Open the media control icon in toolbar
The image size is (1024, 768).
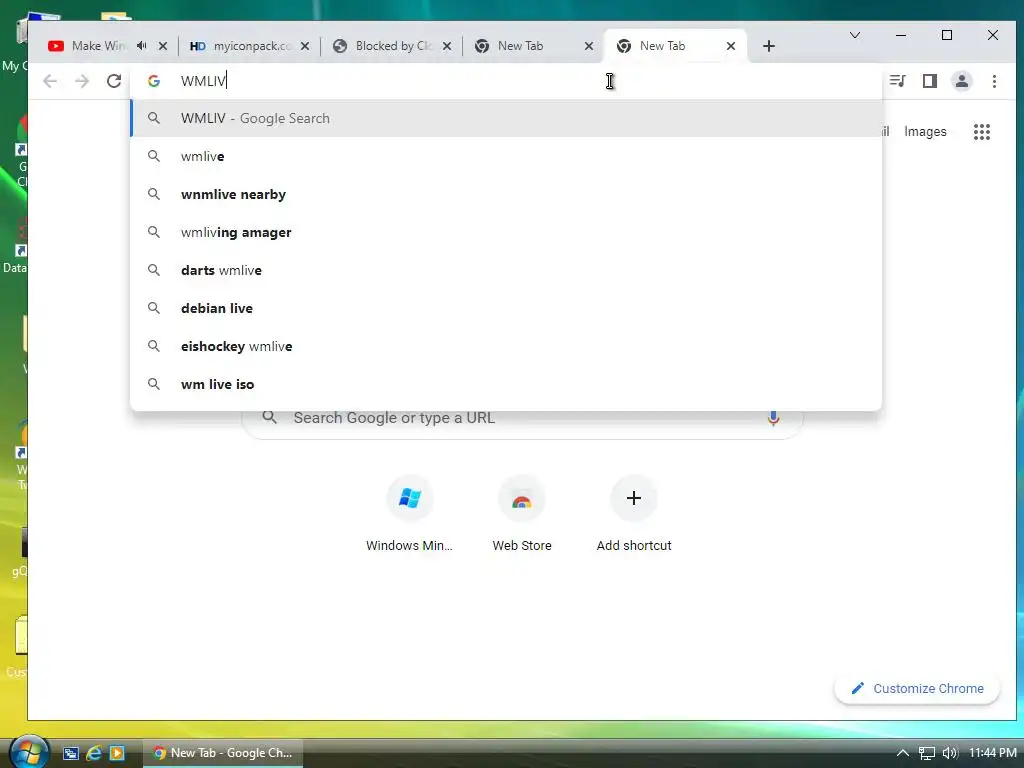click(x=898, y=81)
